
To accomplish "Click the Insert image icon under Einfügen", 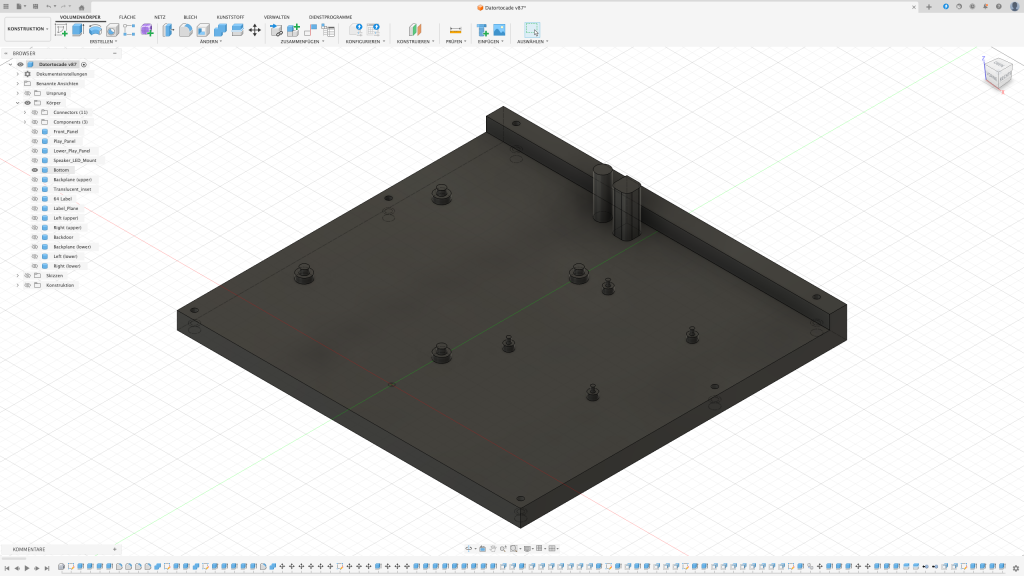I will (x=499, y=30).
